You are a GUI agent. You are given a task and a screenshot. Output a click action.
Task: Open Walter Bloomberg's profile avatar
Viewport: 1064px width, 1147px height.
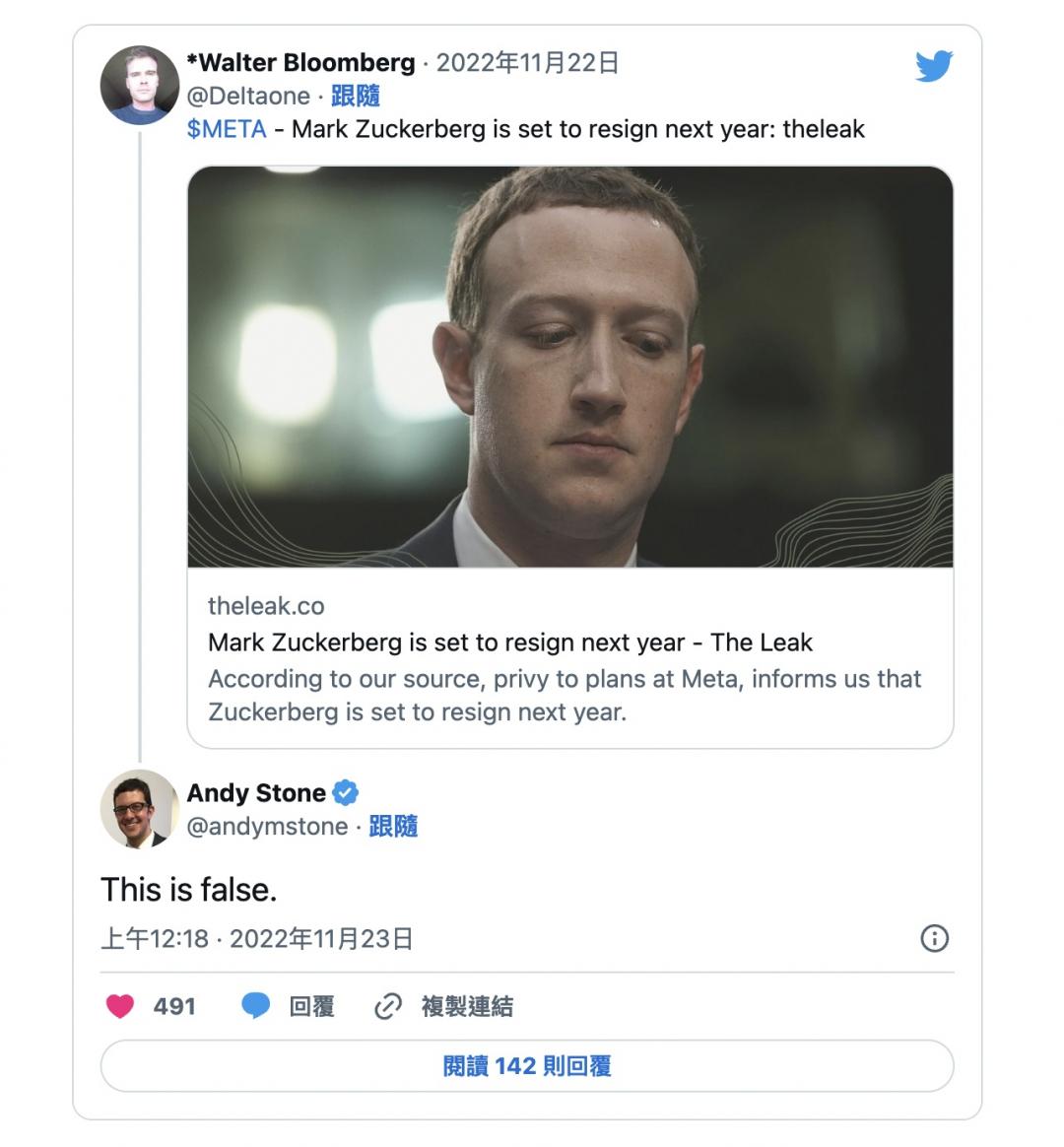[x=139, y=85]
